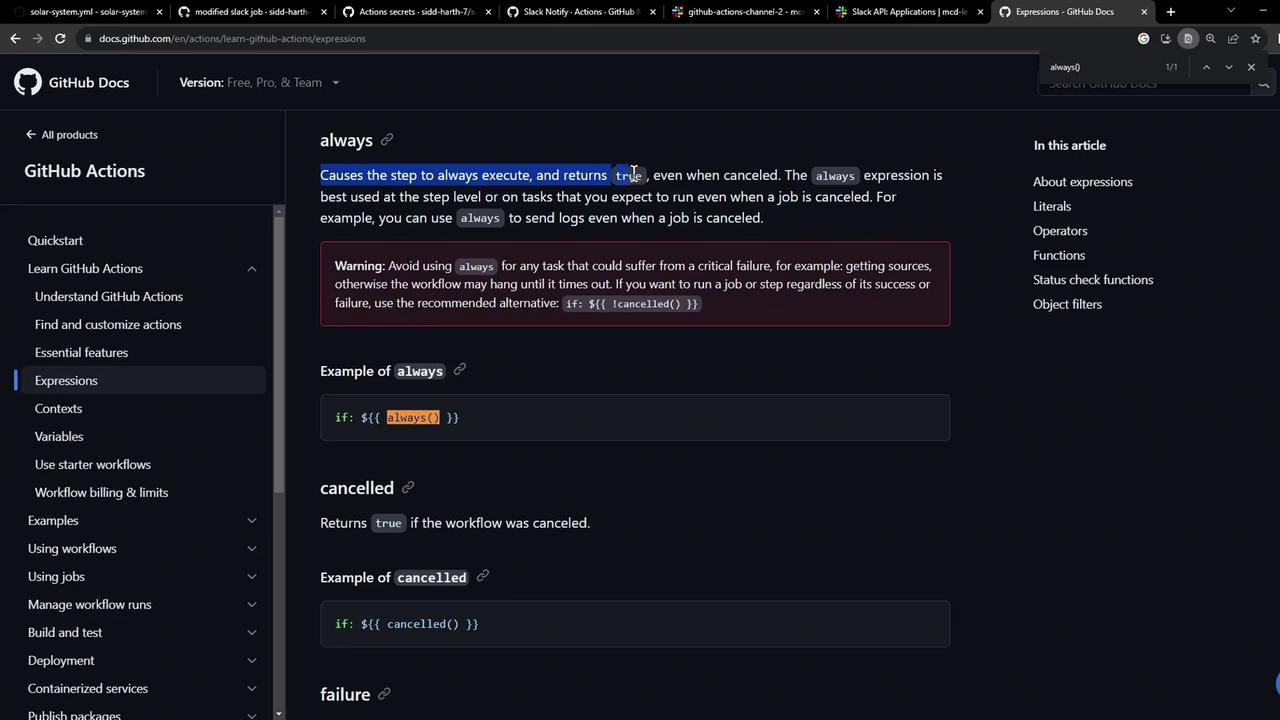The image size is (1280, 720).
Task: Open 'Status check functions' in article outline
Action: tap(1092, 280)
